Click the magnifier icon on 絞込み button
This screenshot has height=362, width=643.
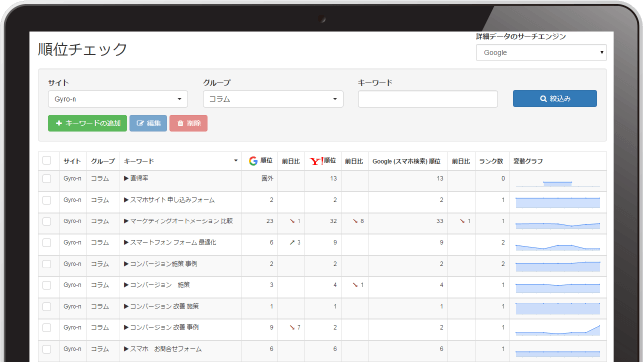point(543,99)
